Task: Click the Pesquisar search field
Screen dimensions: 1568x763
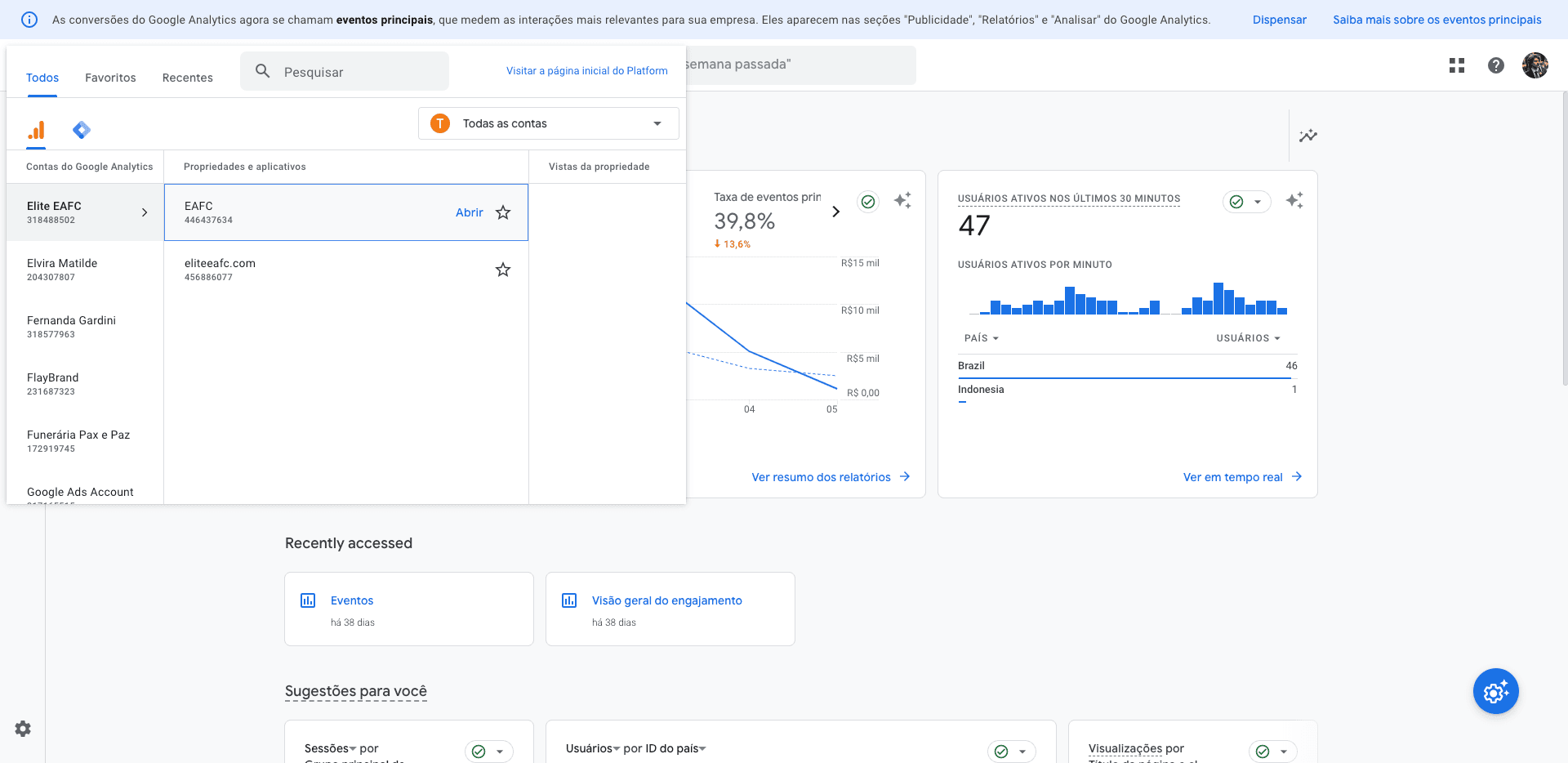Action: pyautogui.click(x=345, y=72)
